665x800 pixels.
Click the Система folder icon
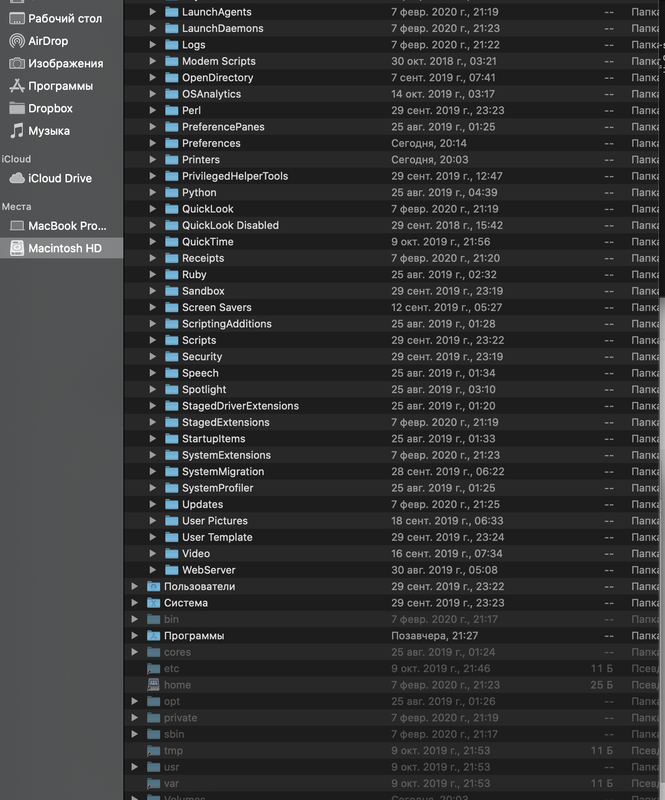(x=153, y=603)
